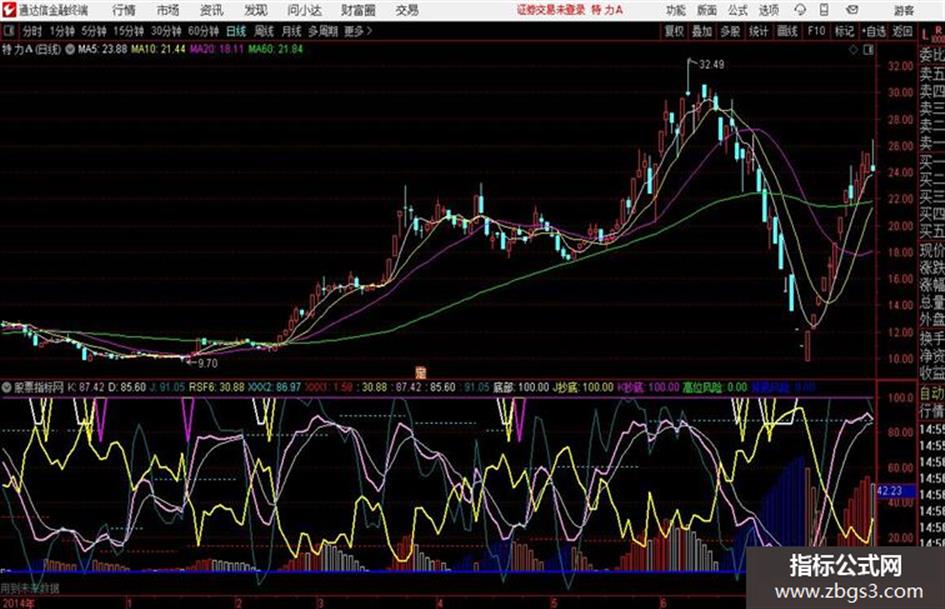Image resolution: width=945 pixels, height=609 pixels.
Task: Open the 版面 (Layout) menu
Action: (706, 10)
